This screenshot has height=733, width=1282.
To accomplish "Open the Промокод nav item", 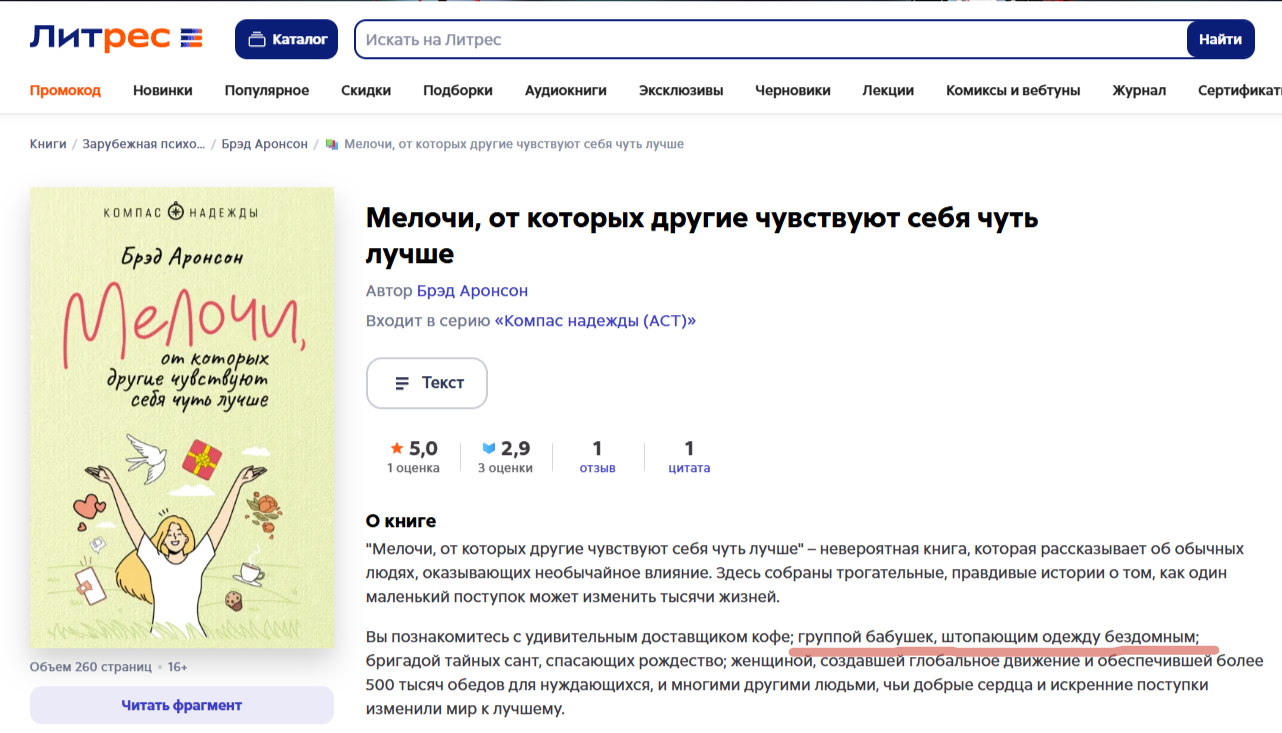I will 65,90.
